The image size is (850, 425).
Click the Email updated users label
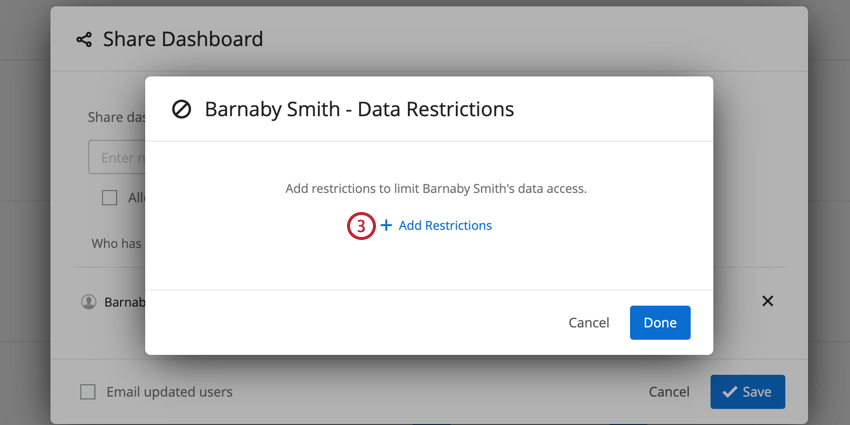click(170, 392)
